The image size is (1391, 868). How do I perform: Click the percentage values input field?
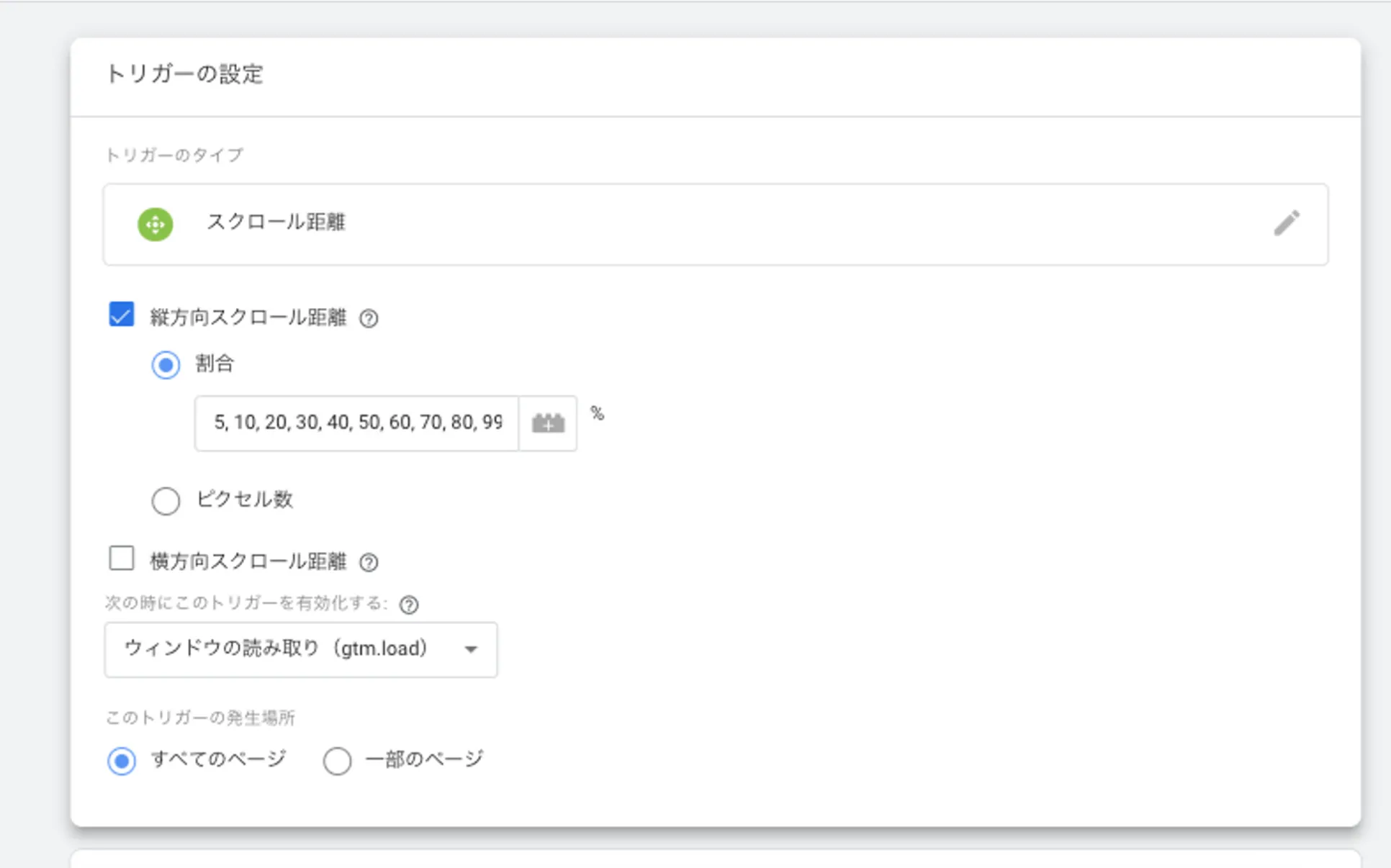357,423
